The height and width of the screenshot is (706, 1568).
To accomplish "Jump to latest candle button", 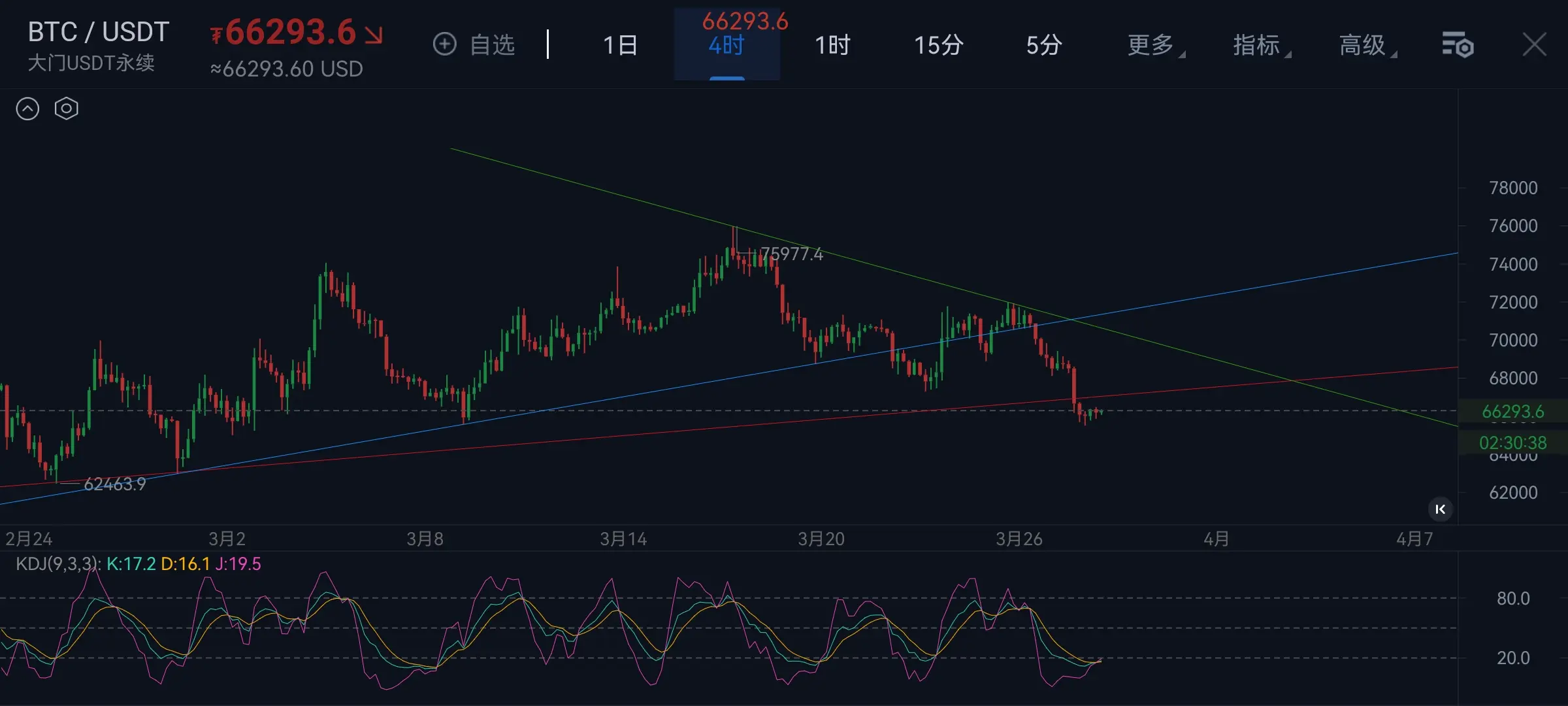I will tap(1440, 509).
